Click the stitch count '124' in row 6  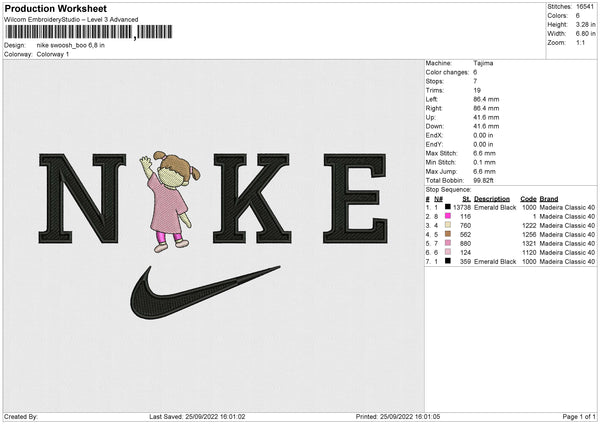(x=465, y=253)
